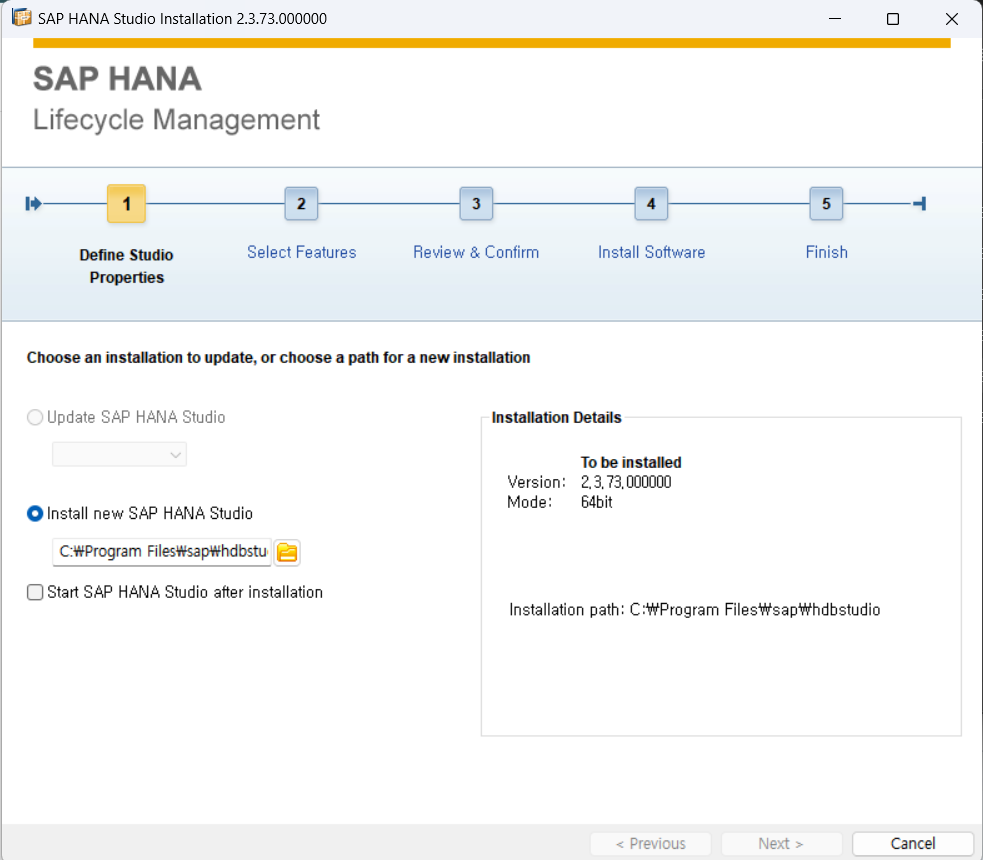Select step 1 number box
Screen dimensions: 983x860
pyautogui.click(x=127, y=204)
